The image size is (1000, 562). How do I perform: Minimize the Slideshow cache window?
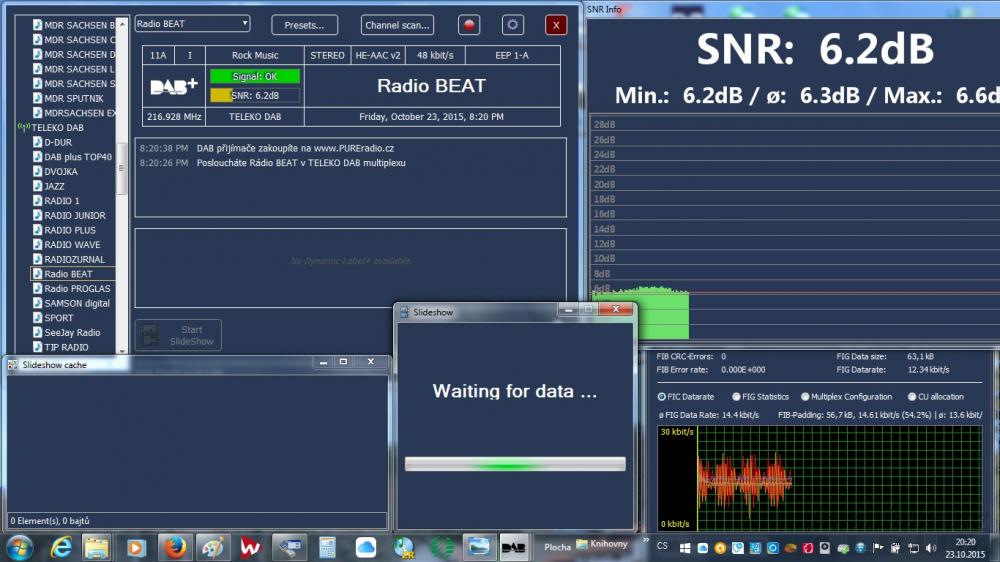click(323, 362)
